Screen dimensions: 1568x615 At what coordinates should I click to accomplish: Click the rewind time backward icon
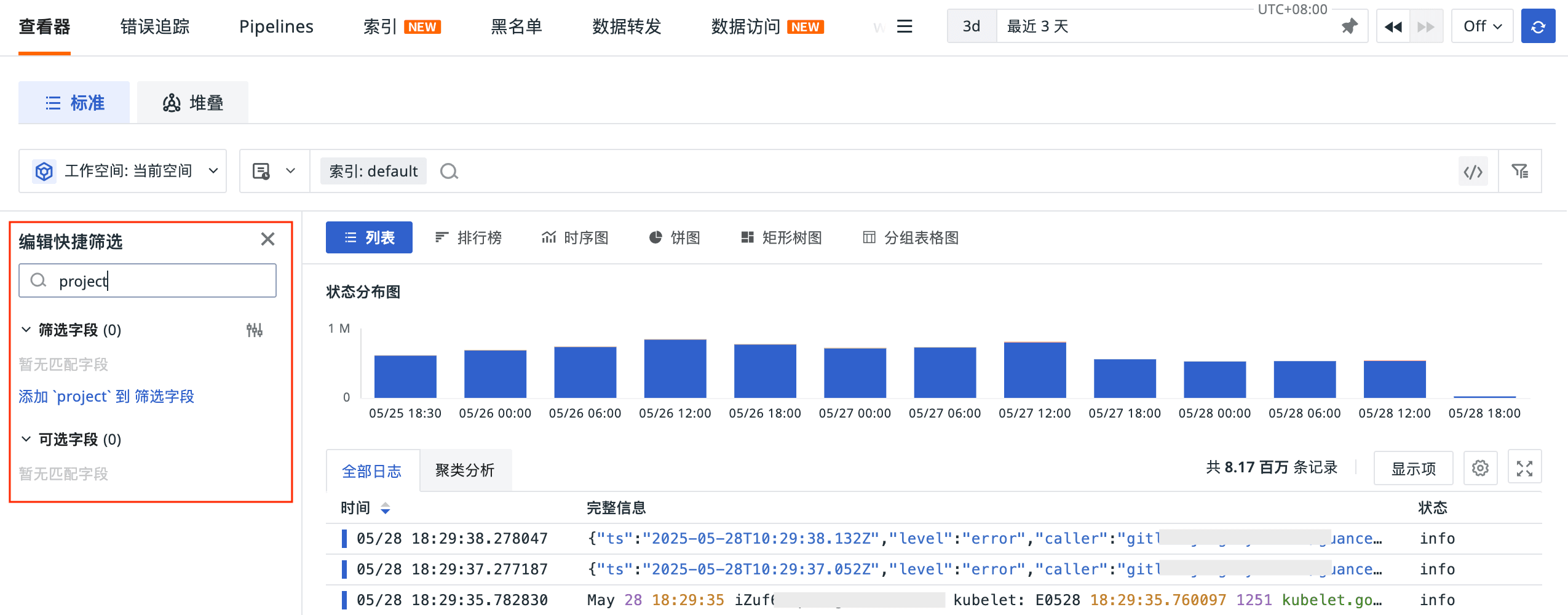(1393, 26)
